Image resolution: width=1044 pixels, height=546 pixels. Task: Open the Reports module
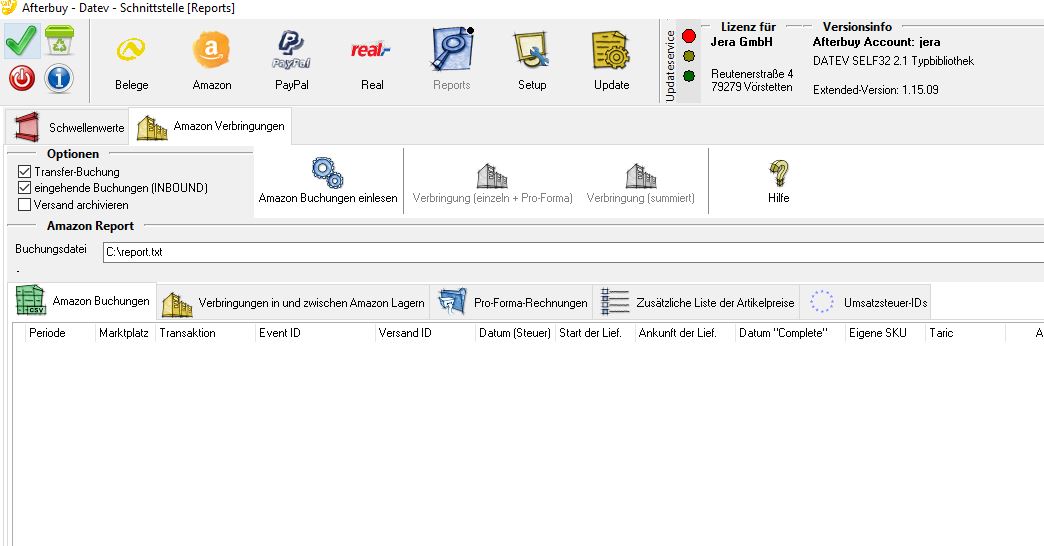pos(451,61)
